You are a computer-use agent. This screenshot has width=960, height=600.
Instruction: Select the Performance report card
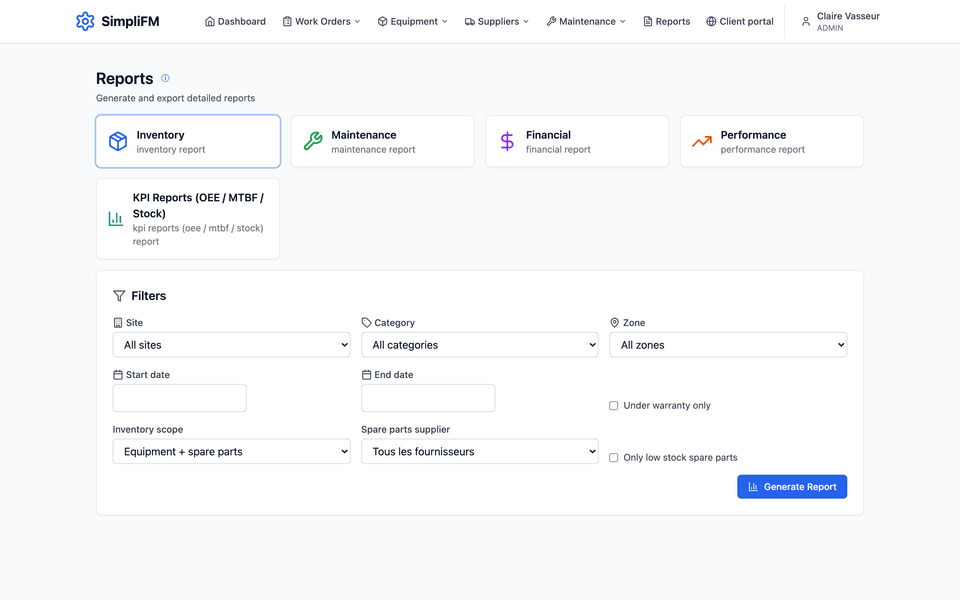click(772, 141)
